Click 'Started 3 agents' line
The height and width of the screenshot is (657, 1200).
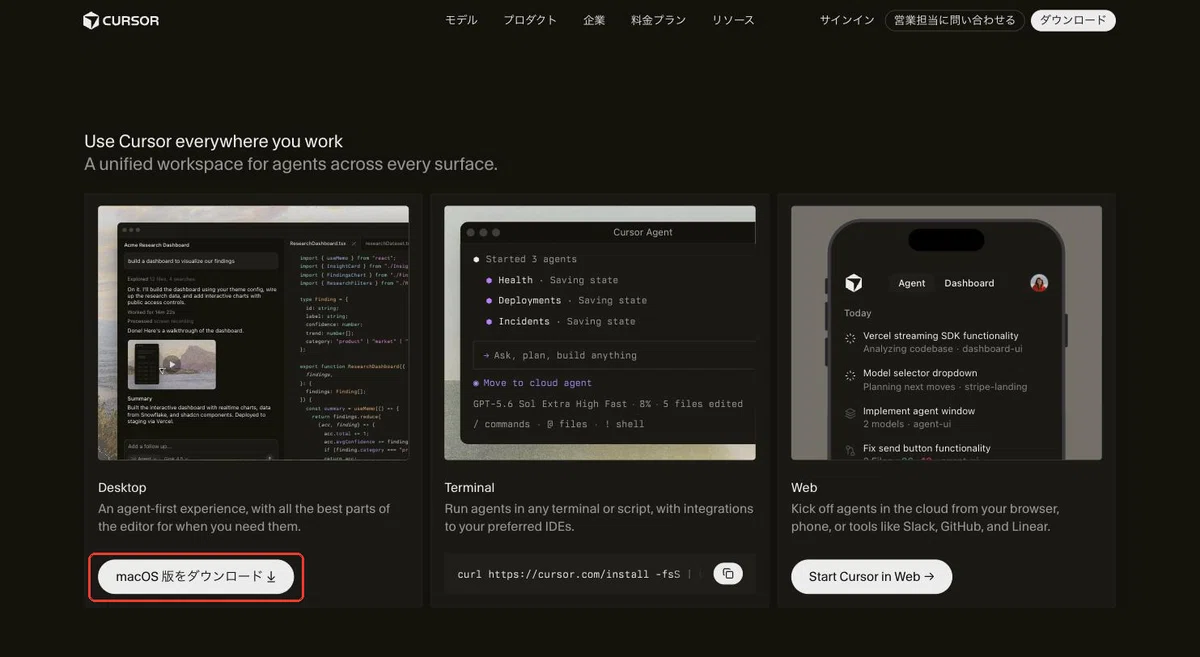[x=525, y=259]
